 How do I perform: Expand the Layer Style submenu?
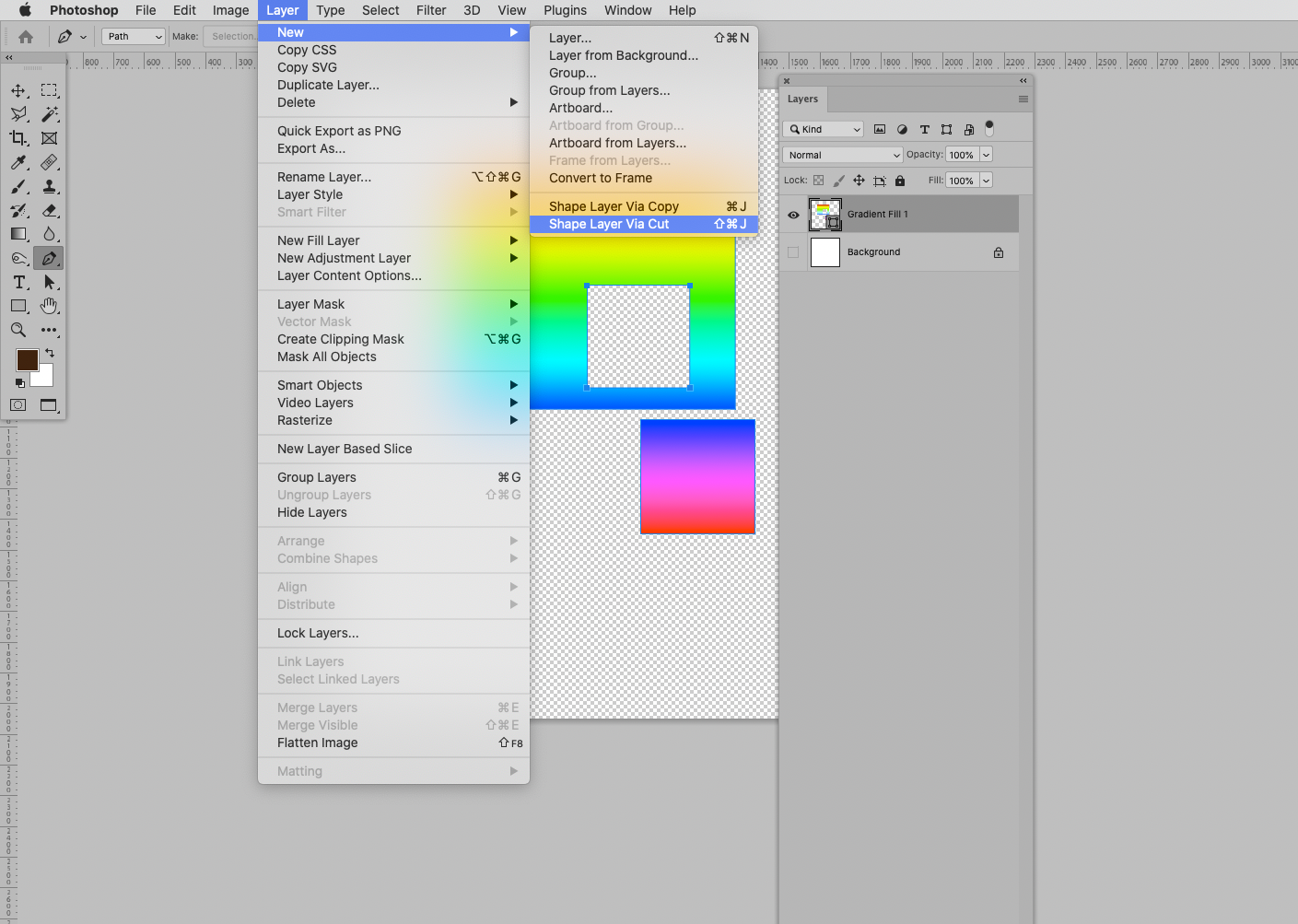[394, 194]
